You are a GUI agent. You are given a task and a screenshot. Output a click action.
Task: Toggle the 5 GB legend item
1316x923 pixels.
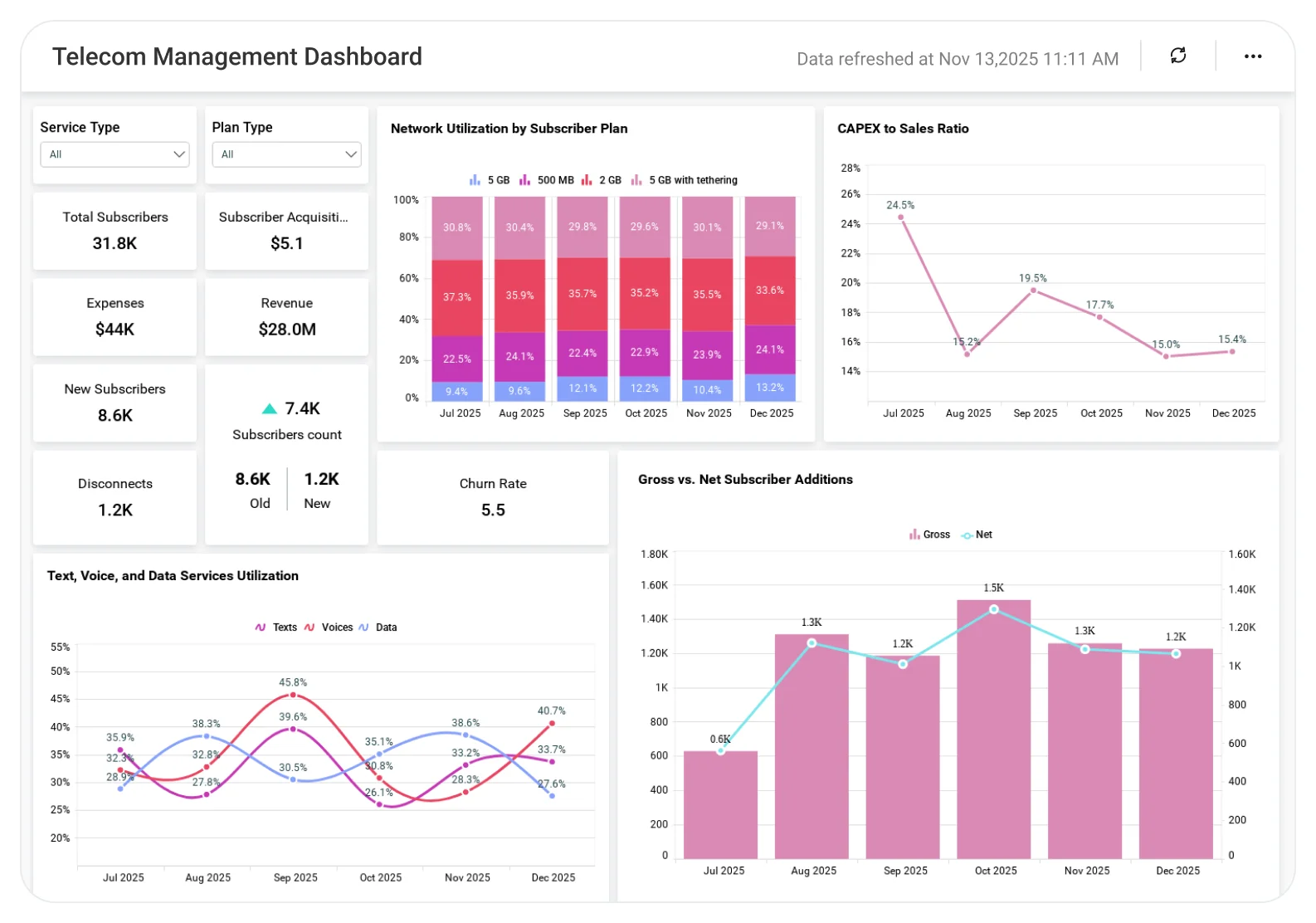(489, 180)
